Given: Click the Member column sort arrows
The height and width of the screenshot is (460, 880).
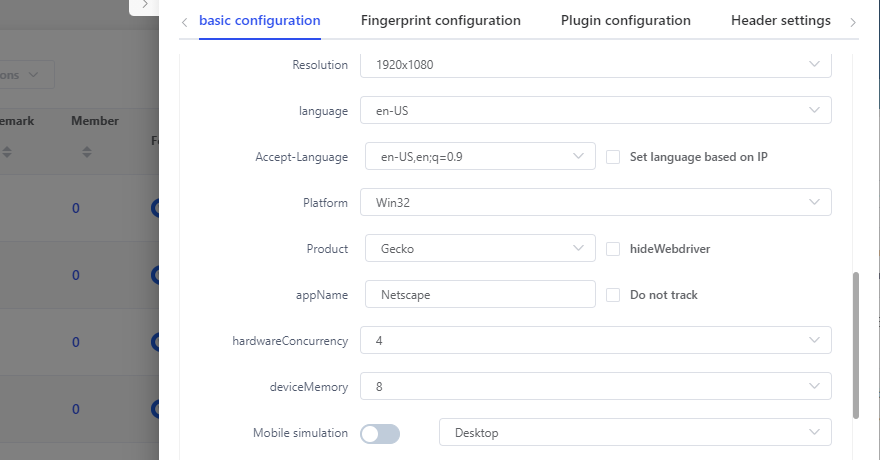Looking at the screenshot, I should [87, 152].
